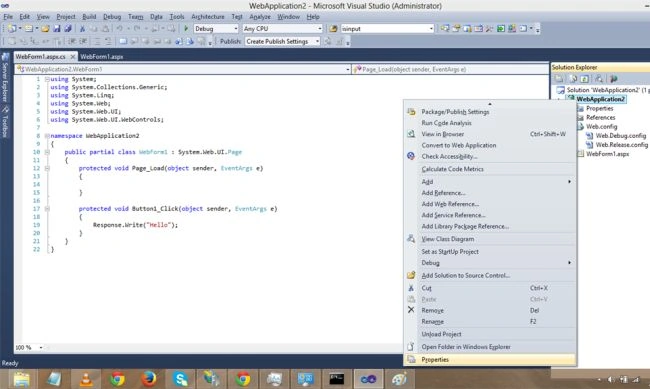Screen dimensions: 650x389
Task: Start debugging with the green play icon
Action: [186, 29]
